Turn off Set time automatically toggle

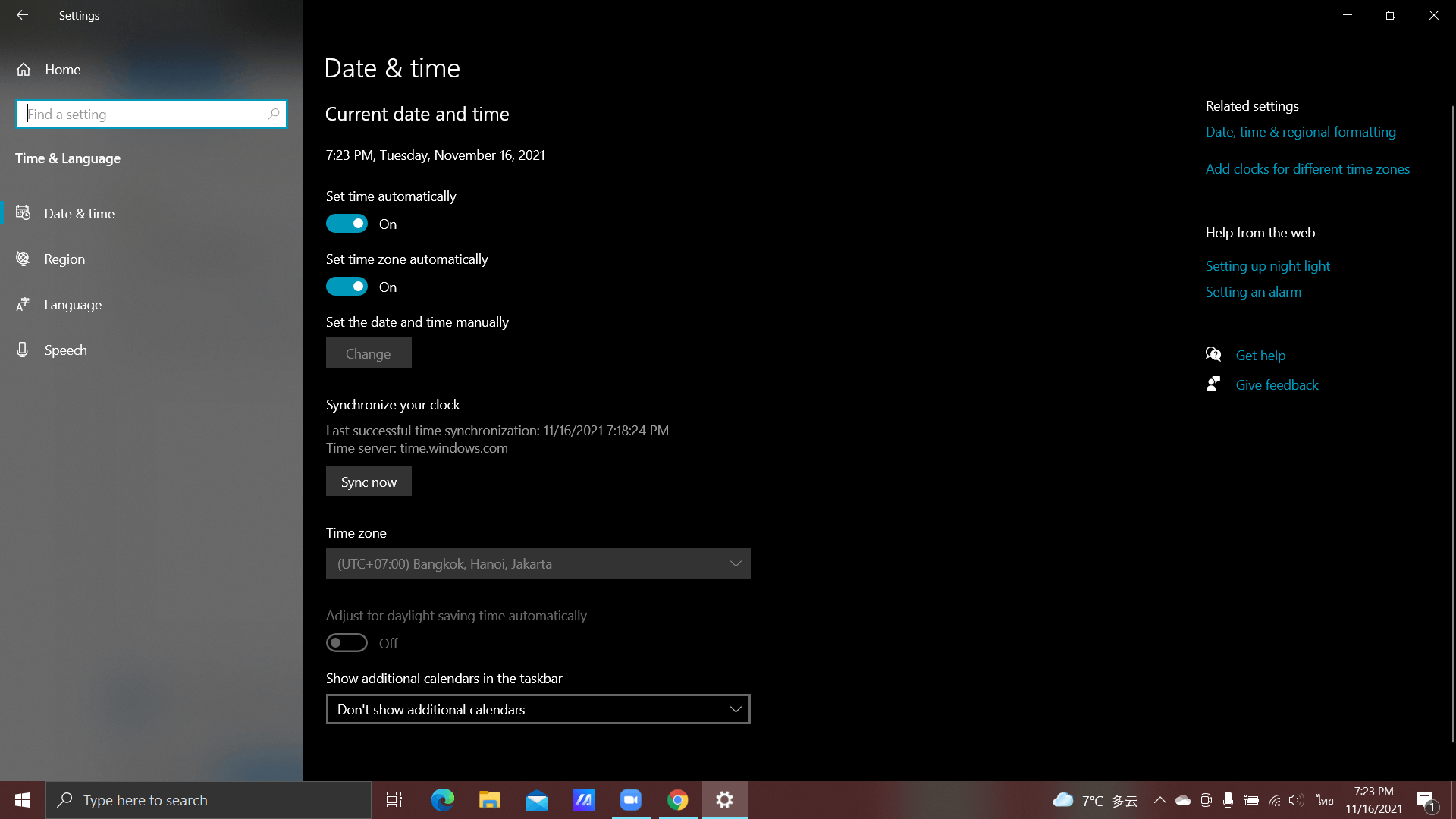[x=347, y=224]
